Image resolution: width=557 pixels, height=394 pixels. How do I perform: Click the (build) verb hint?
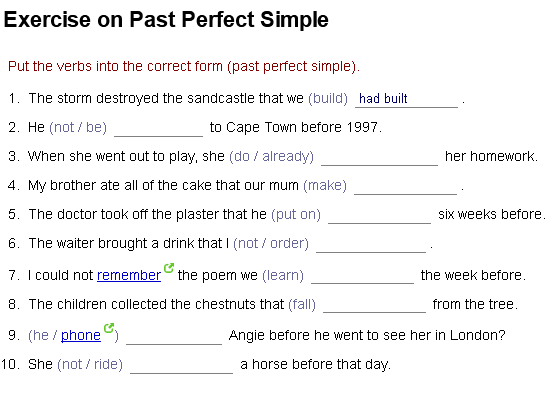328,98
